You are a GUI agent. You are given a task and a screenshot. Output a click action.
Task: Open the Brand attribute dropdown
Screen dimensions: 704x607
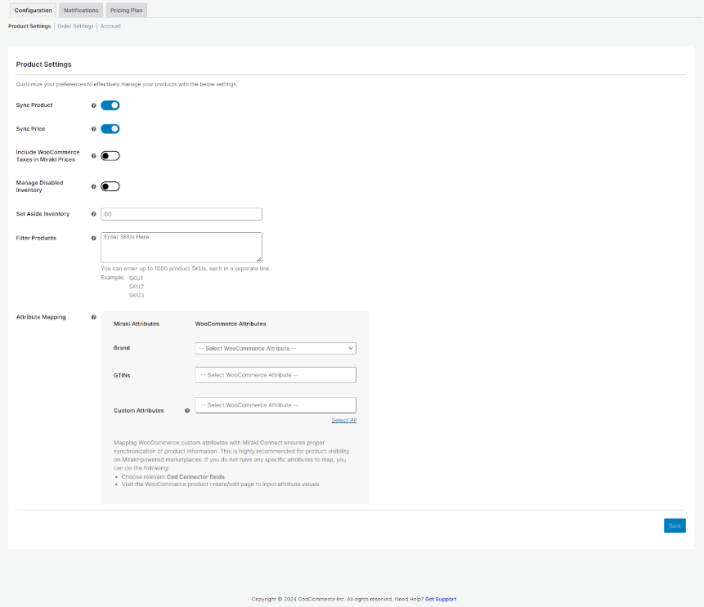276,348
